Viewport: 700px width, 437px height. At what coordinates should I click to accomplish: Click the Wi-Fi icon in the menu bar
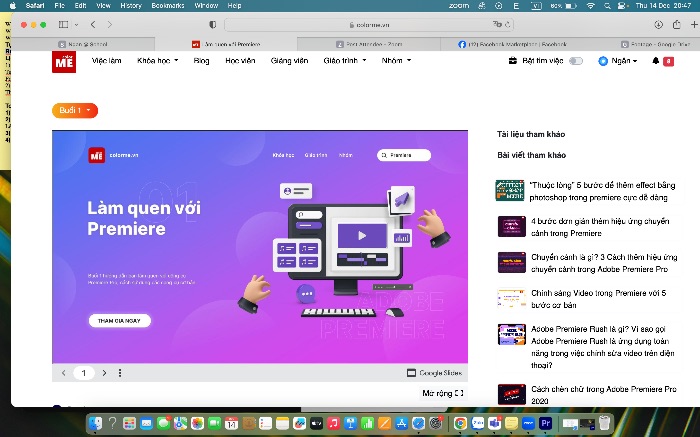point(591,6)
